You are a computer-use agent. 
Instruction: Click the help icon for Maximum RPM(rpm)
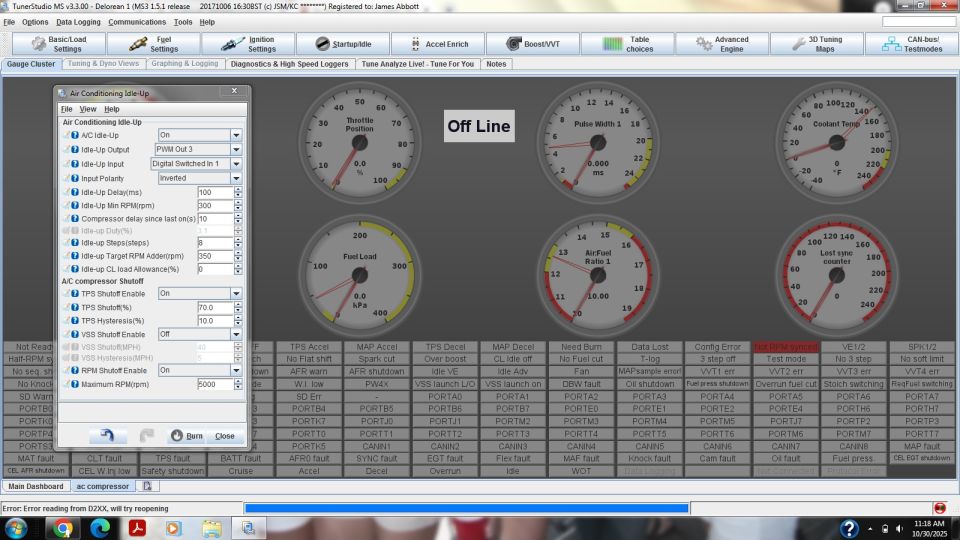tap(75, 384)
